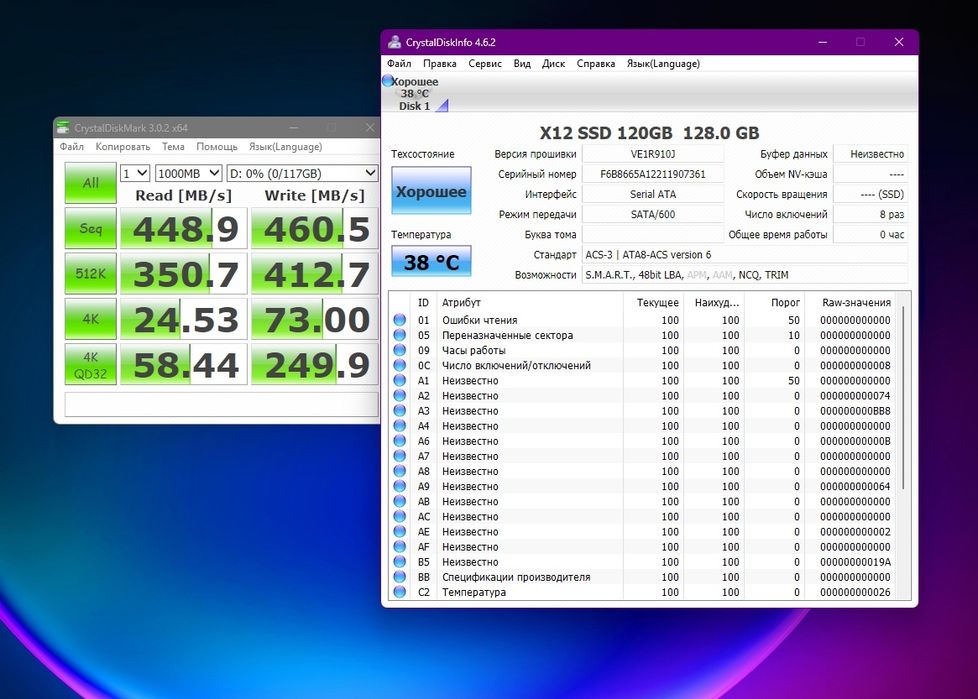Open the drive dropdown showing D: 0% (0/117GB)
978x699 pixels.
pyautogui.click(x=303, y=173)
